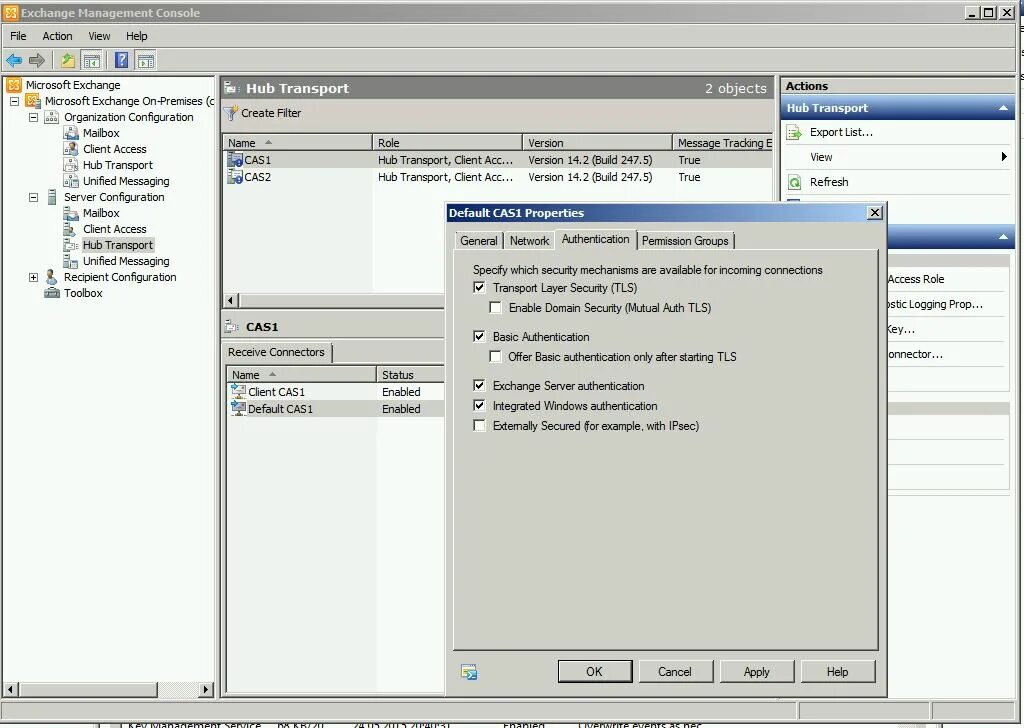The height and width of the screenshot is (728, 1024).
Task: Click the Export List action icon
Action: [x=793, y=132]
